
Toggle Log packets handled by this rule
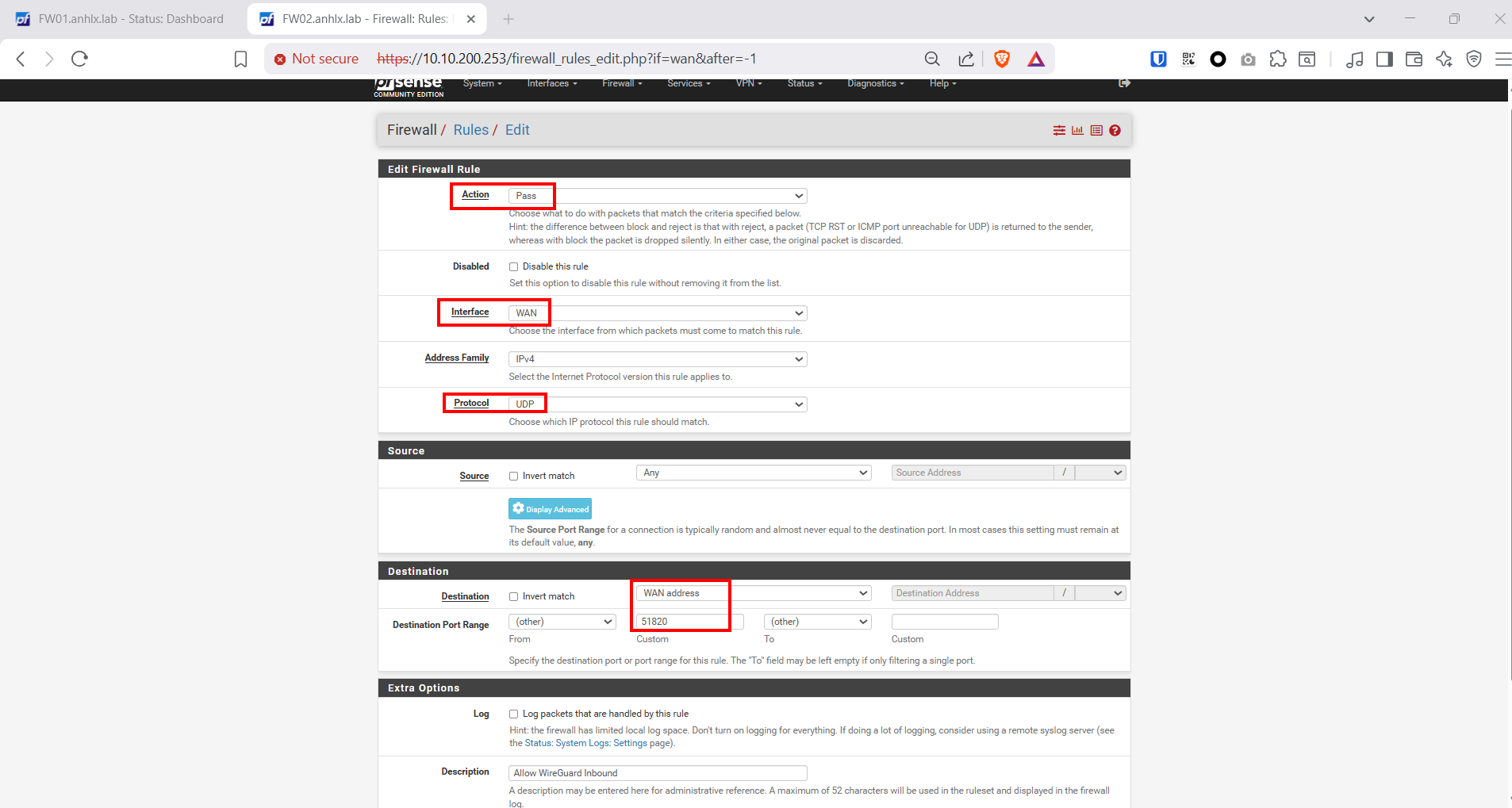point(513,714)
